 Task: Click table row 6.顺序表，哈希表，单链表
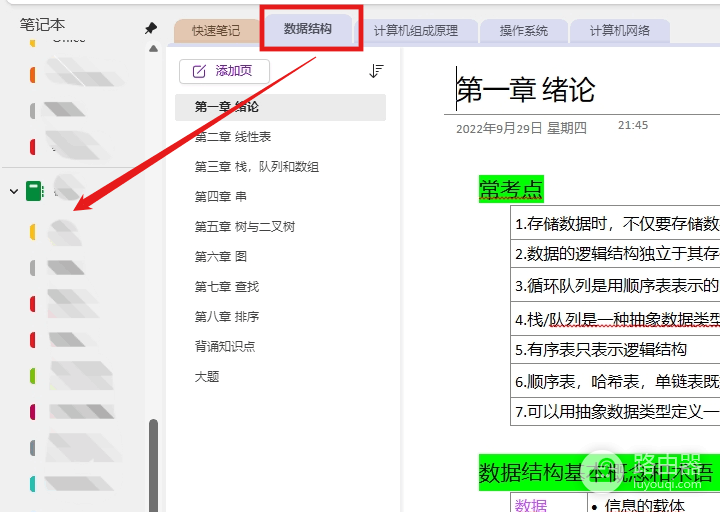pyautogui.click(x=615, y=381)
